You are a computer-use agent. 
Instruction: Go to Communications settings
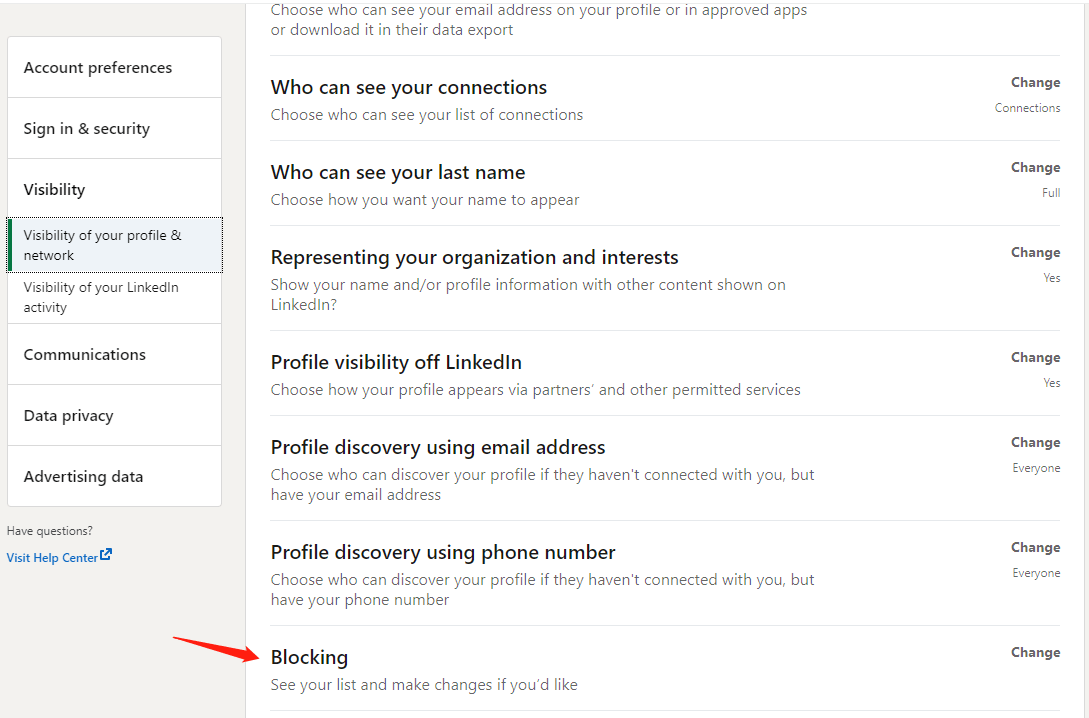(85, 354)
